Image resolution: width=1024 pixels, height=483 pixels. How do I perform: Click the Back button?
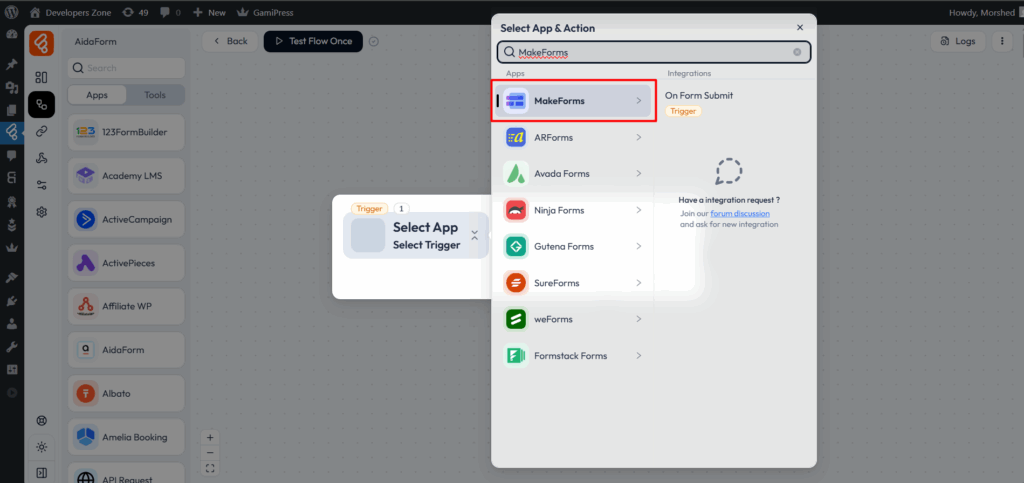[x=229, y=41]
